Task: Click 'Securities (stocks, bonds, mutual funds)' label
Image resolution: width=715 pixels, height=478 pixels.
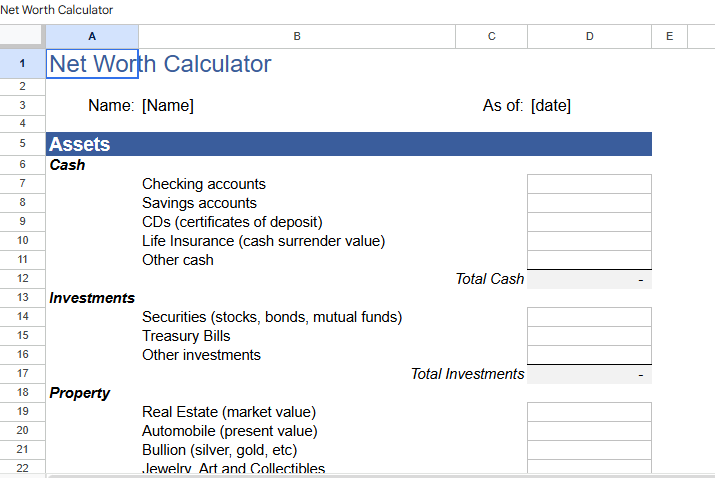Action: coord(272,317)
